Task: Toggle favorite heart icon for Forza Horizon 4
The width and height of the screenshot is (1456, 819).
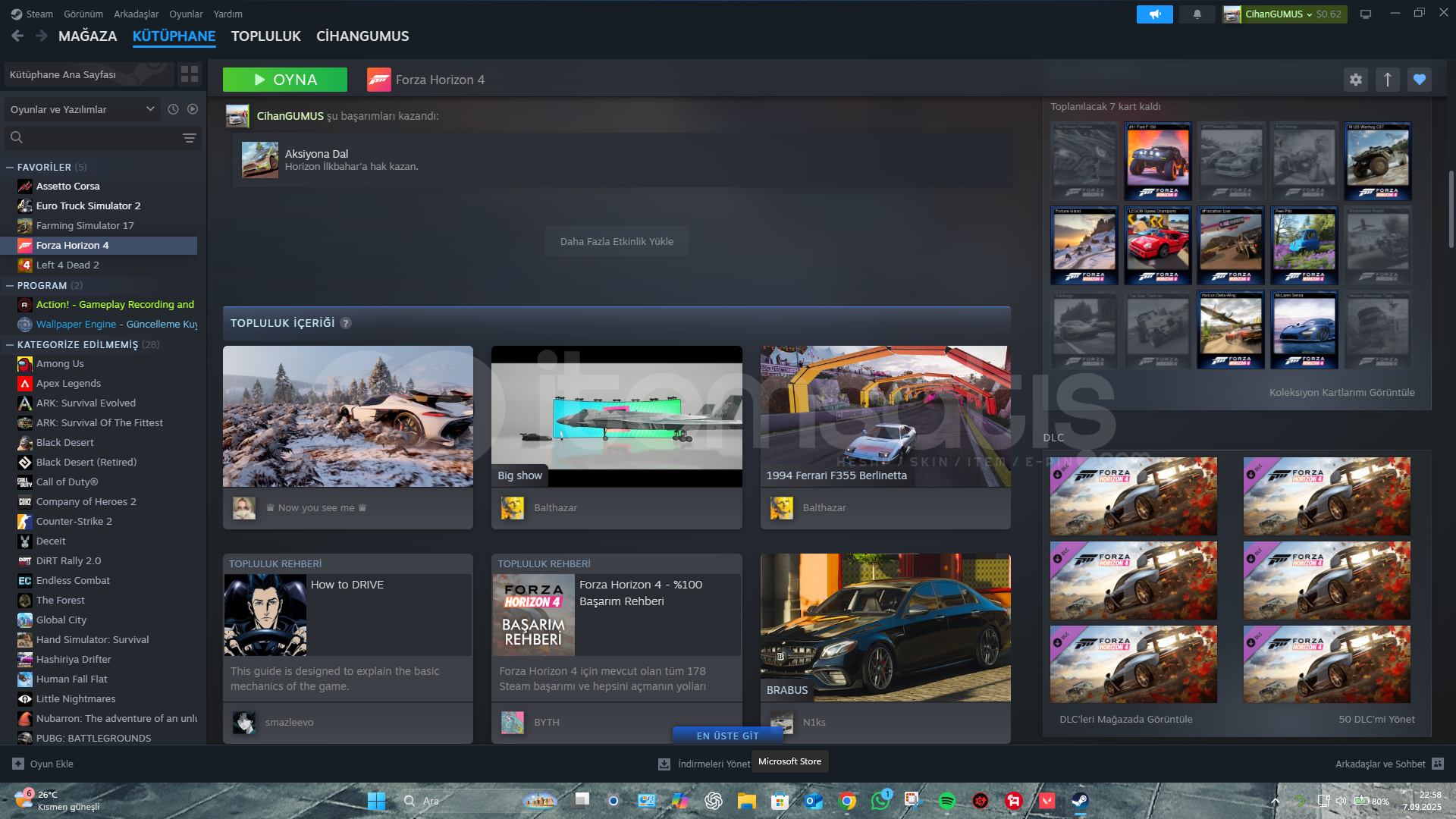Action: [1420, 80]
